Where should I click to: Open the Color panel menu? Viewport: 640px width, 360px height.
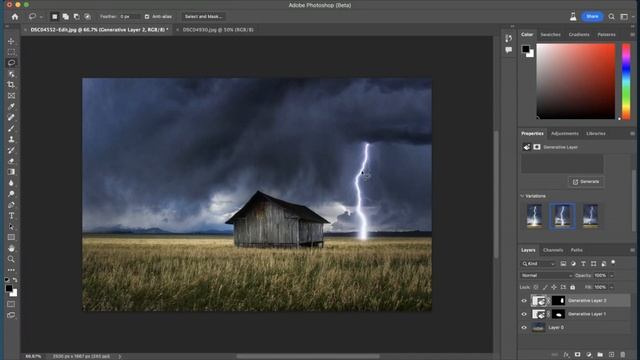632,35
